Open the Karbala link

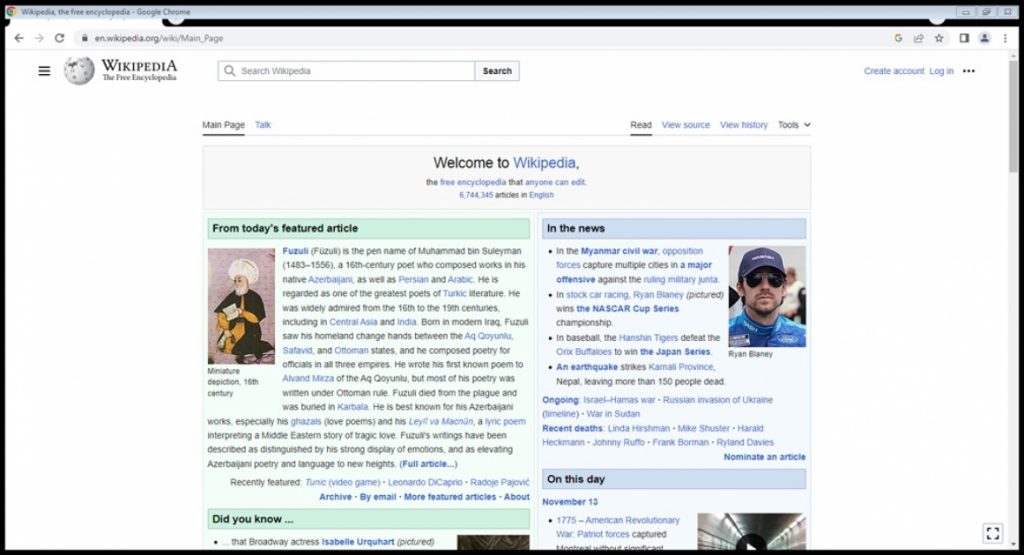point(353,407)
